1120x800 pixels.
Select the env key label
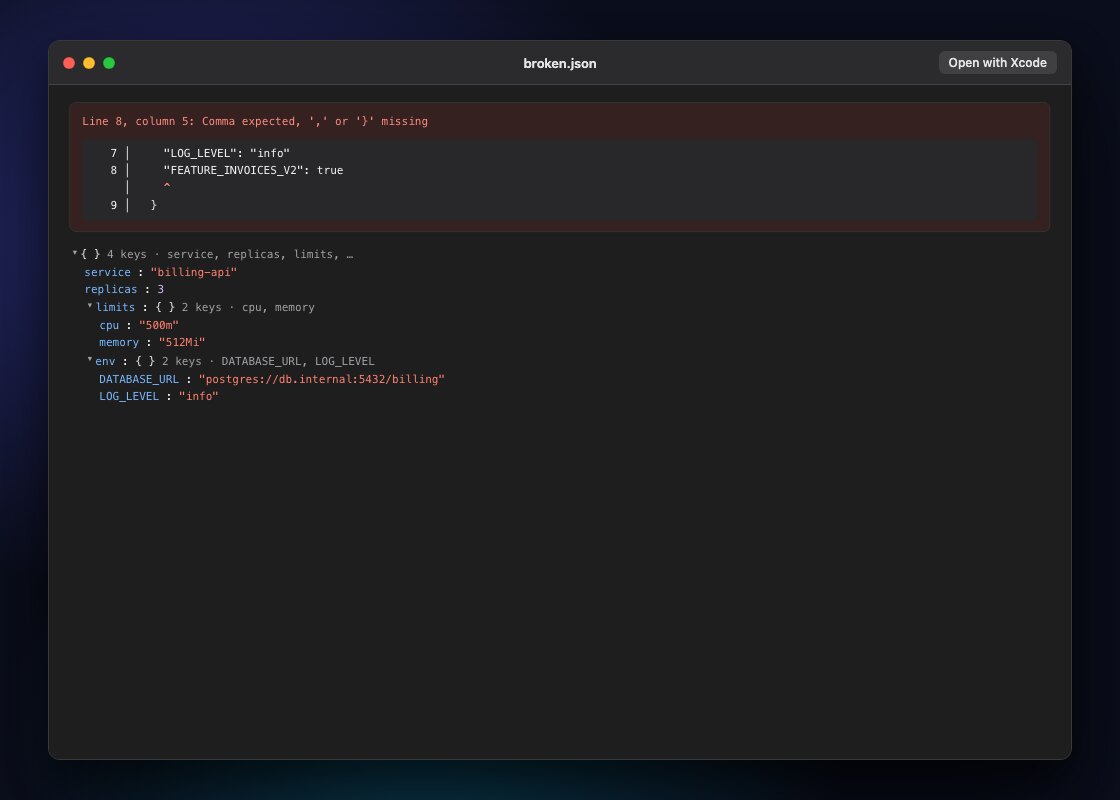pos(105,361)
